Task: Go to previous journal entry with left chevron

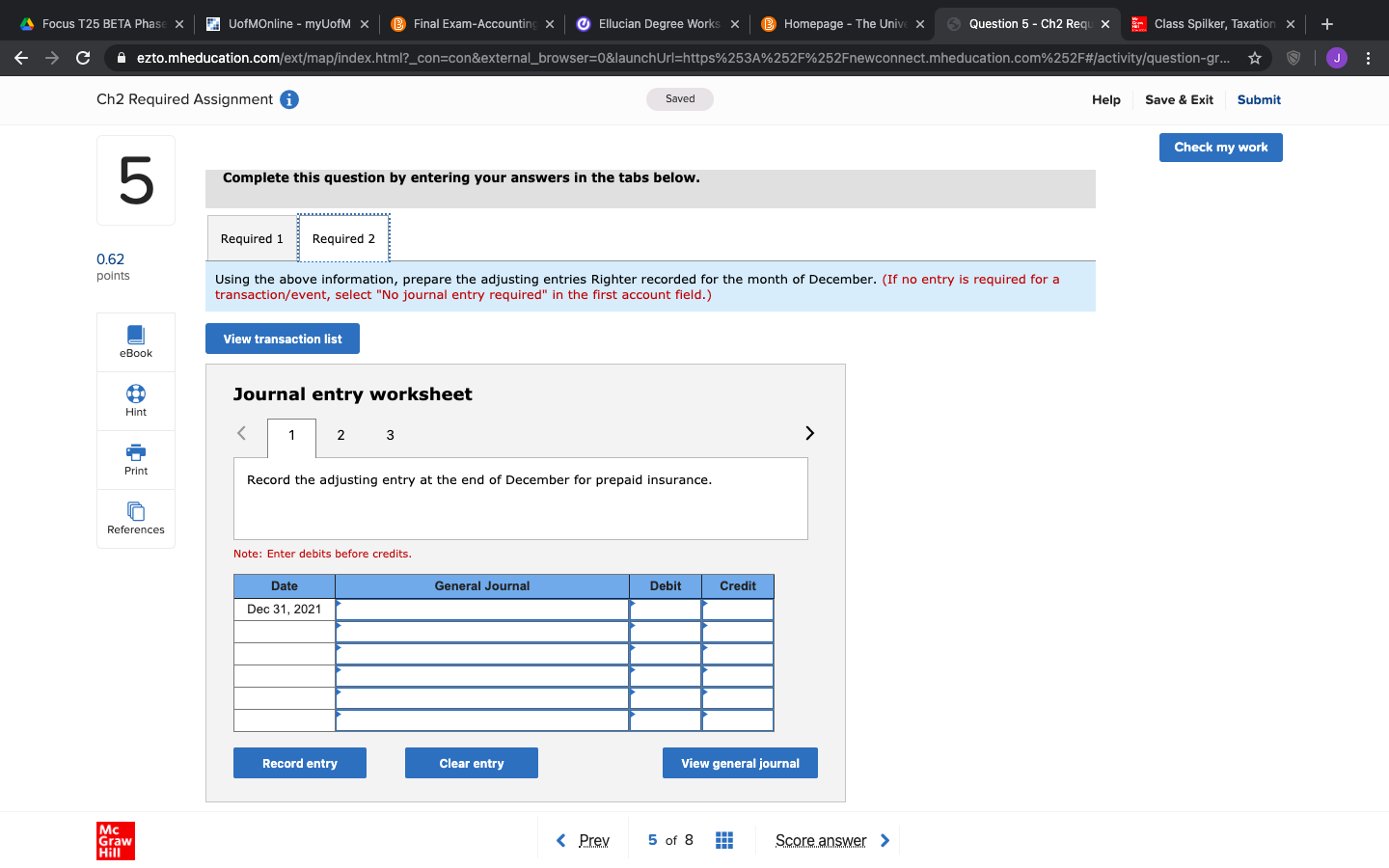Action: pyautogui.click(x=242, y=433)
